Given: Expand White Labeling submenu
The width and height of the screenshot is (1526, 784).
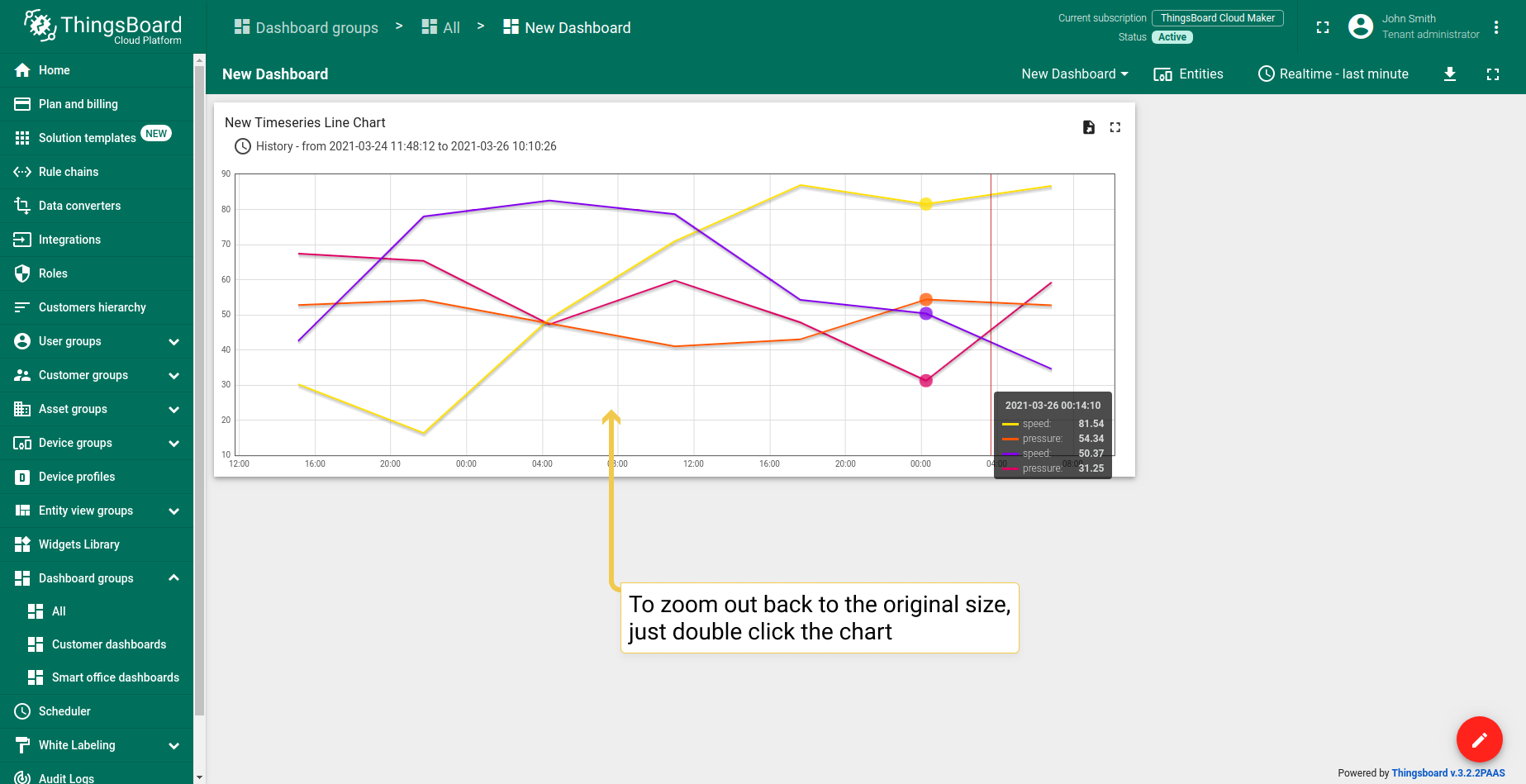Looking at the screenshot, I should tap(174, 745).
